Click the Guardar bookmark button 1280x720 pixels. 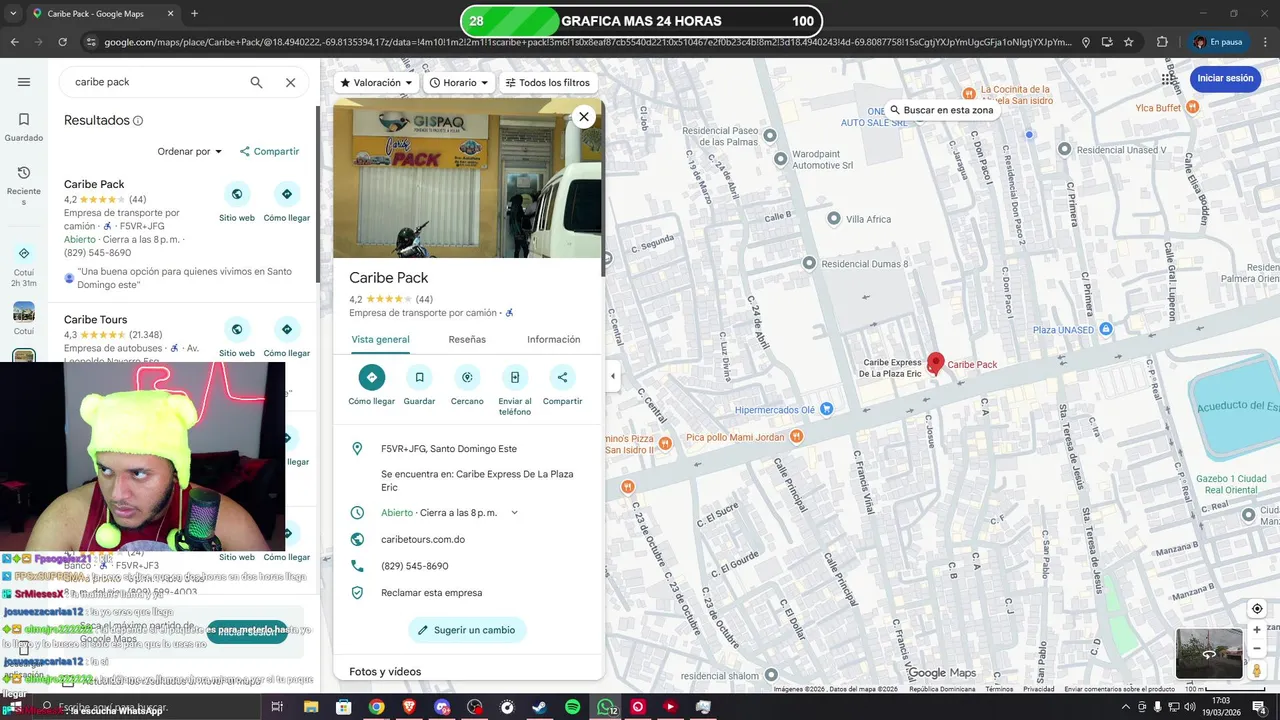tap(419, 385)
